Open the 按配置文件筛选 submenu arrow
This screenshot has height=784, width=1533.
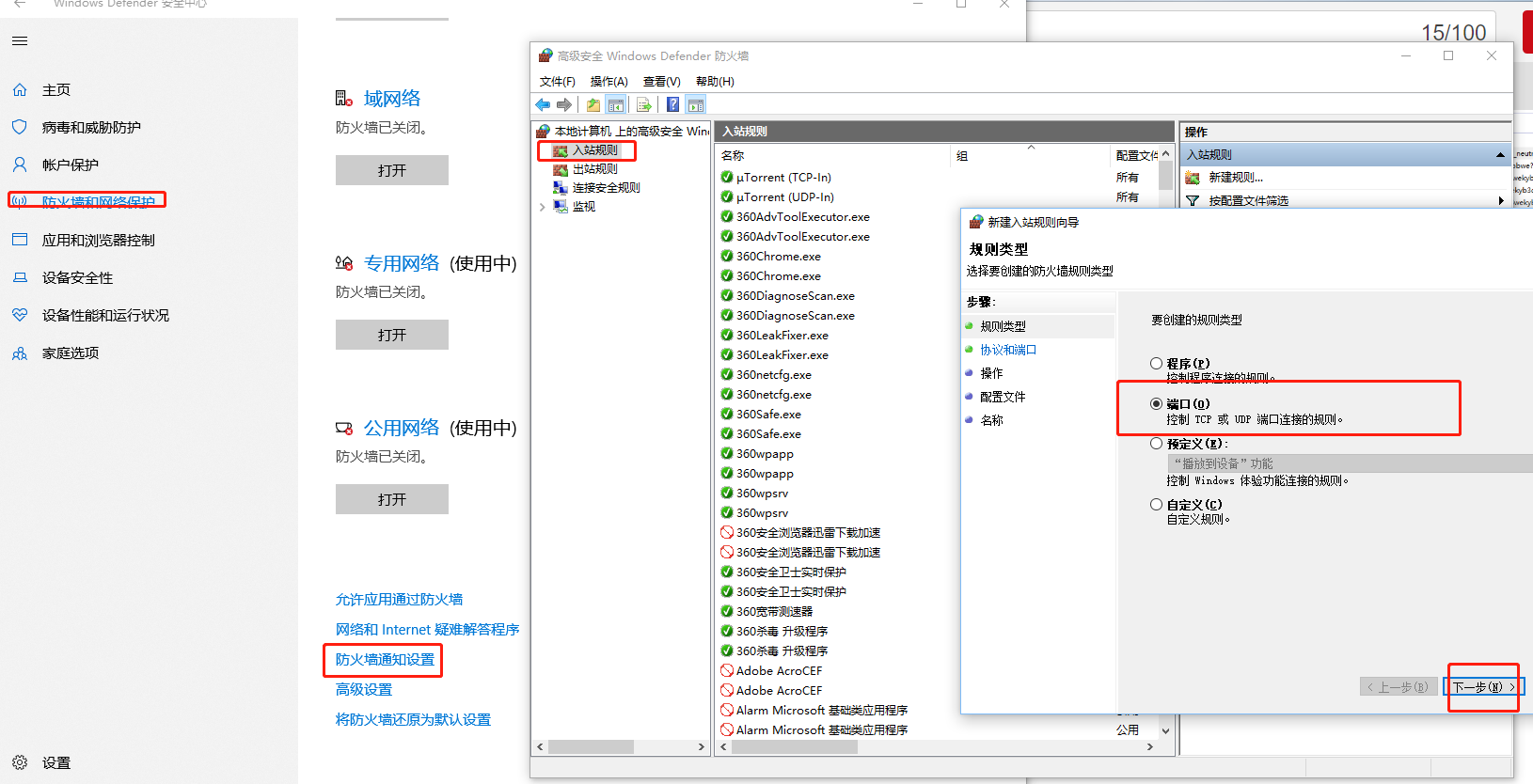[1501, 201]
